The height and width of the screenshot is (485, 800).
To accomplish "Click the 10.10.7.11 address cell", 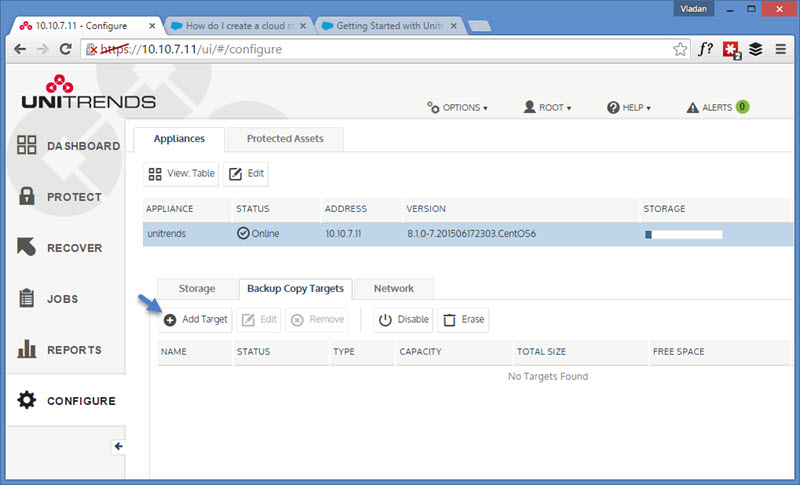I will pyautogui.click(x=343, y=234).
